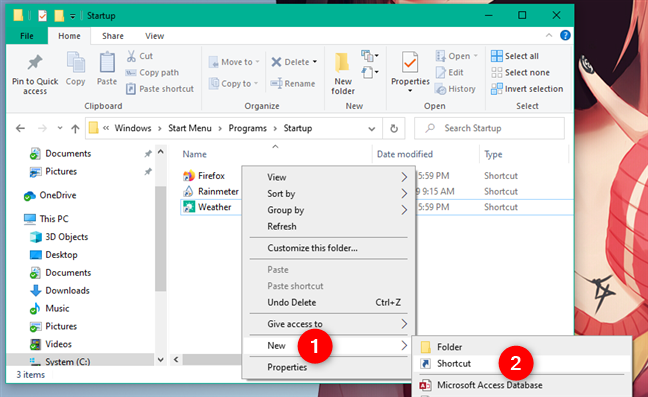Click Start Menu in the address path
Image resolution: width=648 pixels, height=397 pixels.
click(190, 128)
